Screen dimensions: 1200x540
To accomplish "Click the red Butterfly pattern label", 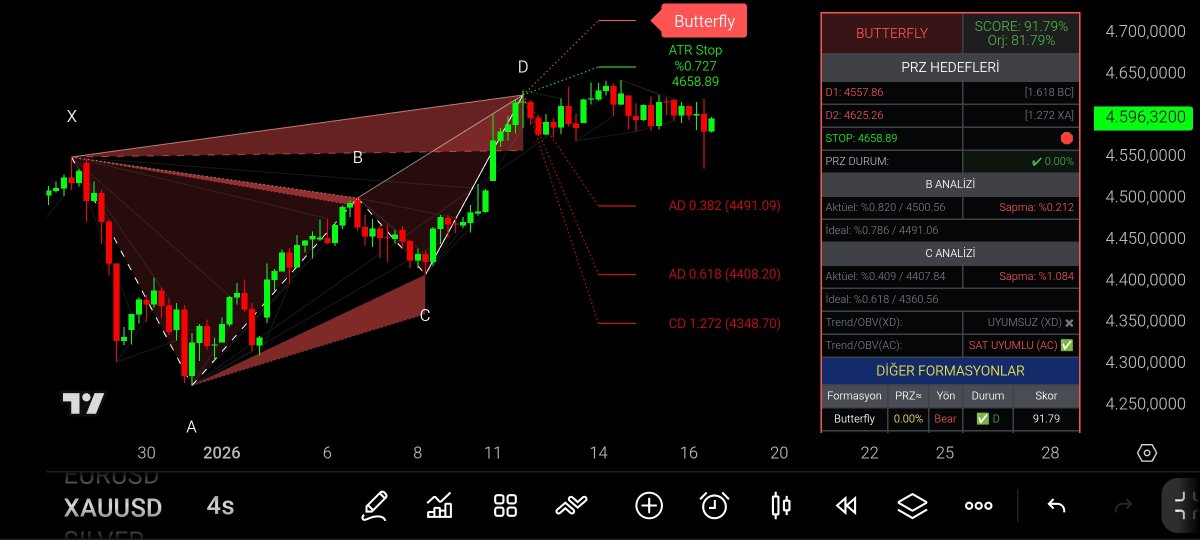I will pyautogui.click(x=703, y=21).
